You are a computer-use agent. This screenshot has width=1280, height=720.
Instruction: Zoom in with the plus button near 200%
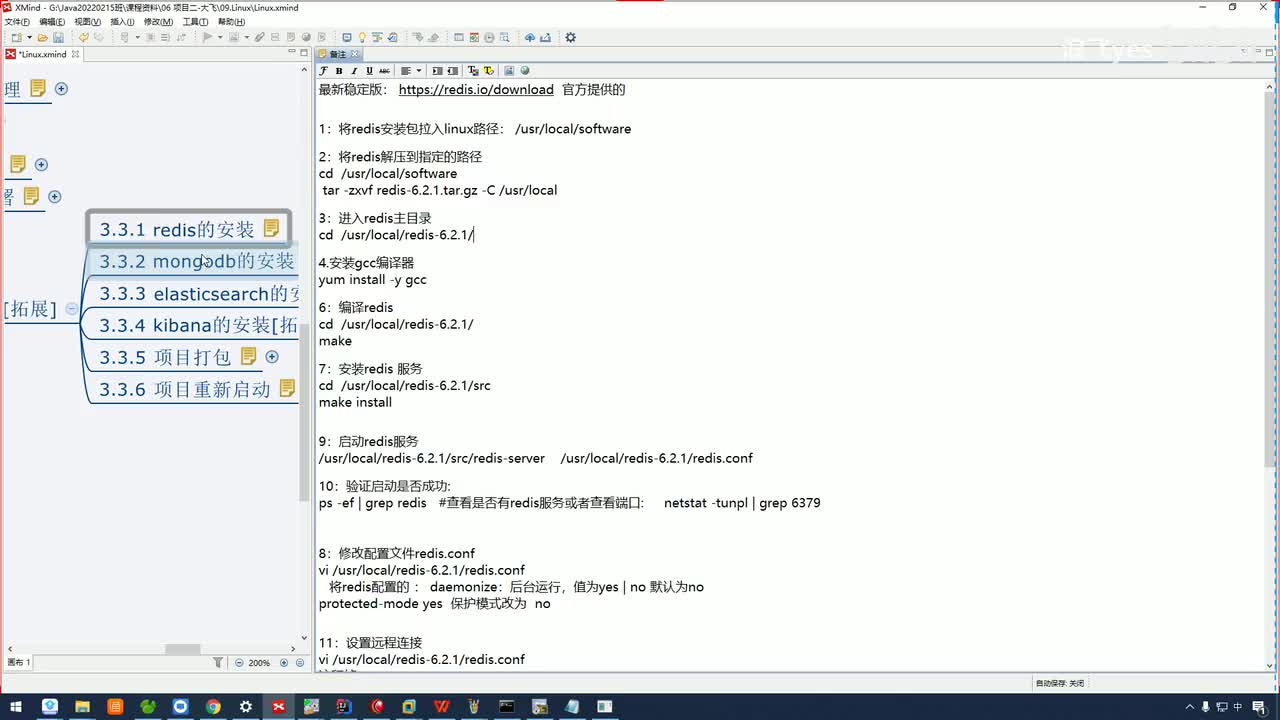tap(284, 663)
